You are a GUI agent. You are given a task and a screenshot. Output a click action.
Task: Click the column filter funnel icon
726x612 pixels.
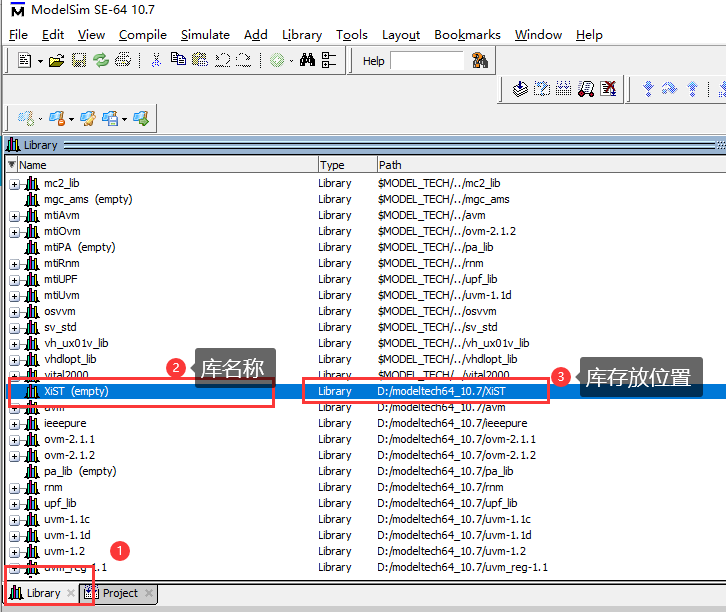12,164
